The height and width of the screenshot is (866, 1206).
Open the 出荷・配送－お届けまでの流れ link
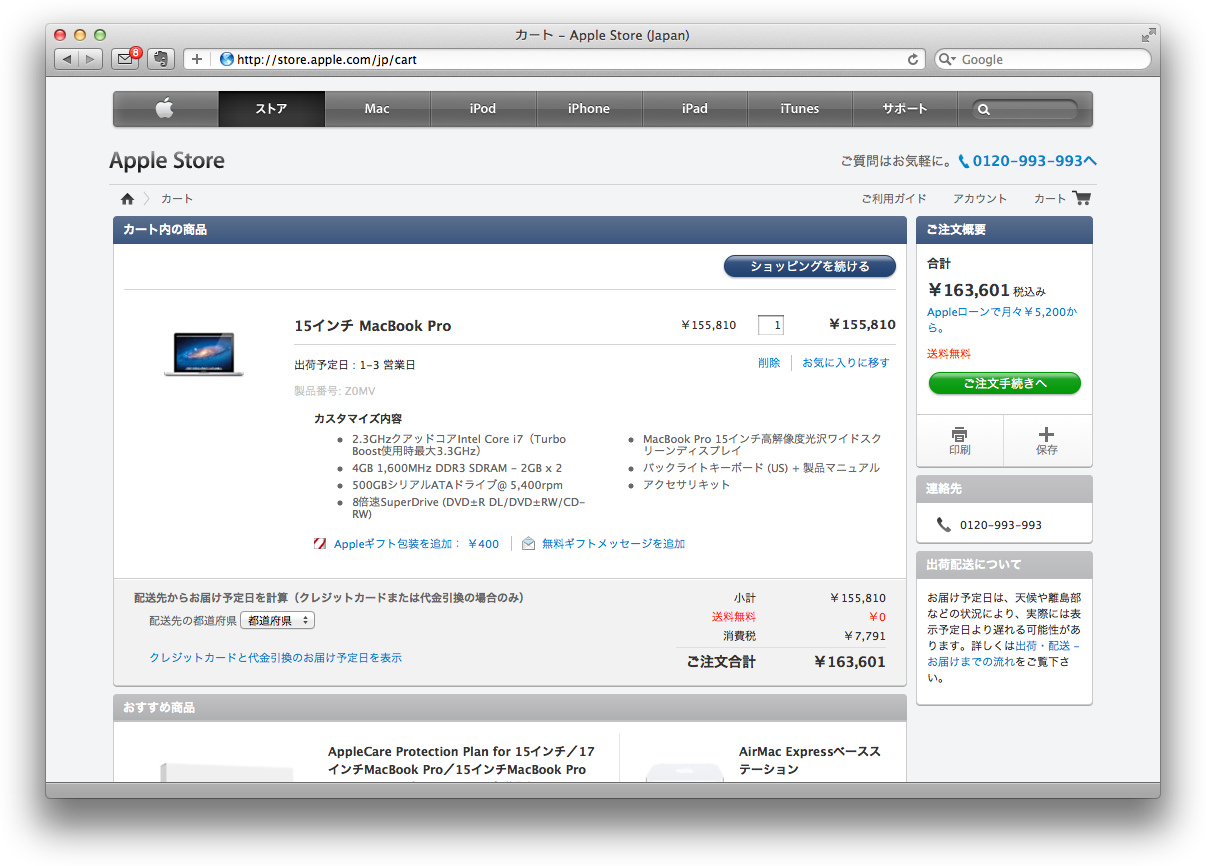(x=1004, y=654)
